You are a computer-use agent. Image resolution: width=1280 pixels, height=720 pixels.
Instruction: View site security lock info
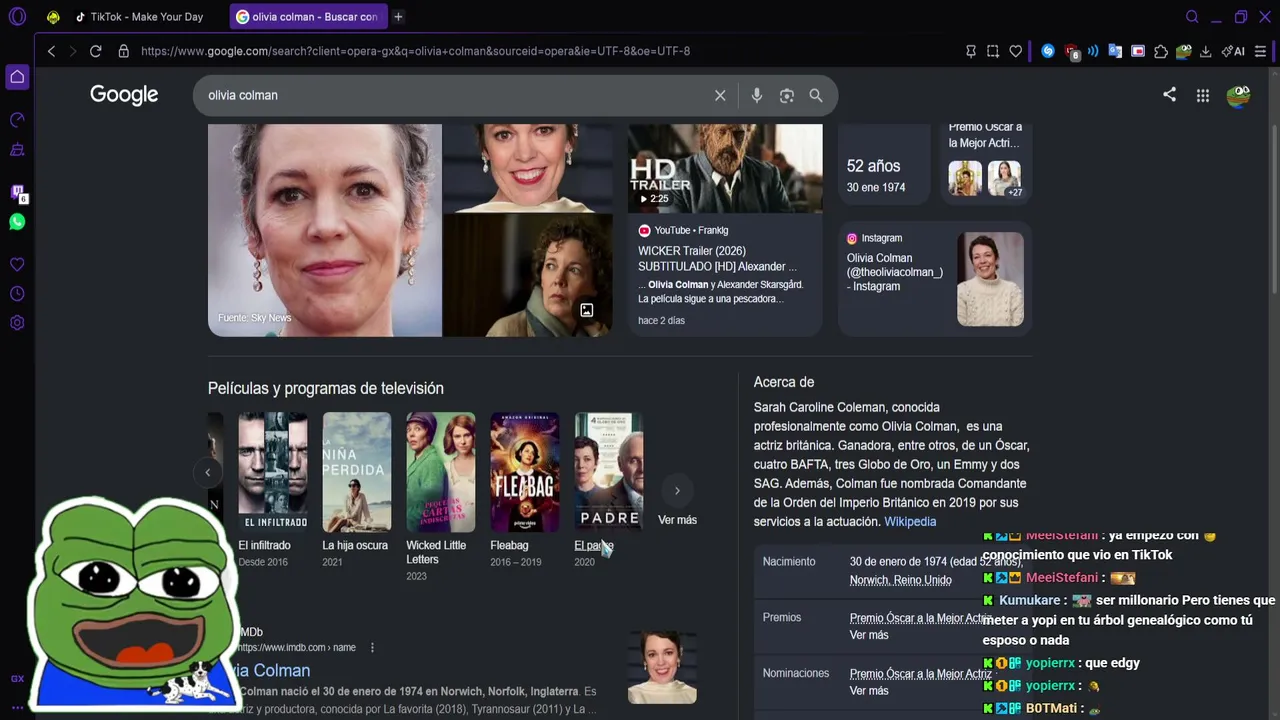click(x=123, y=51)
